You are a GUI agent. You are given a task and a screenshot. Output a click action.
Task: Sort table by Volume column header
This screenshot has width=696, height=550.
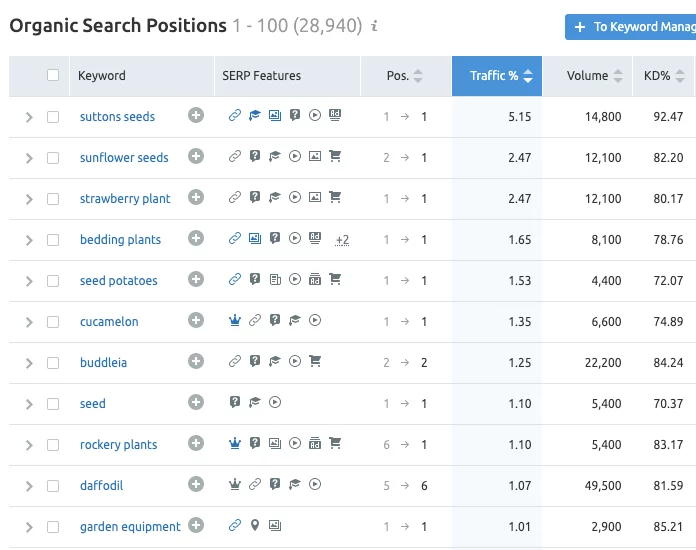point(587,75)
